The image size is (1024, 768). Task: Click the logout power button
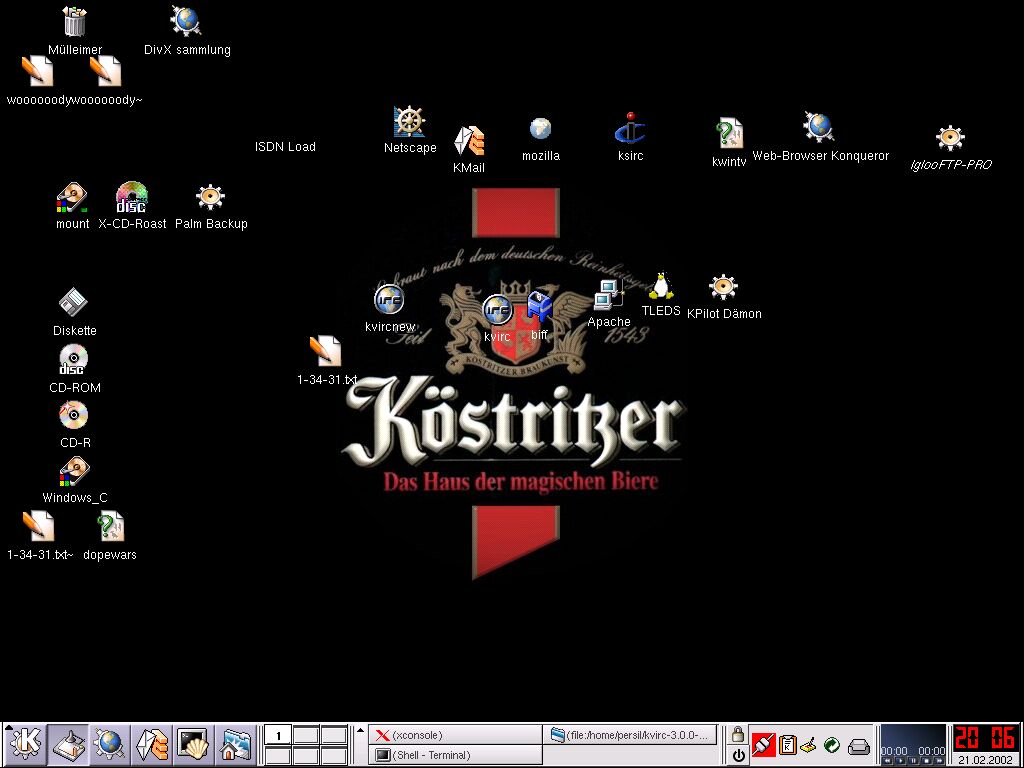[738, 755]
